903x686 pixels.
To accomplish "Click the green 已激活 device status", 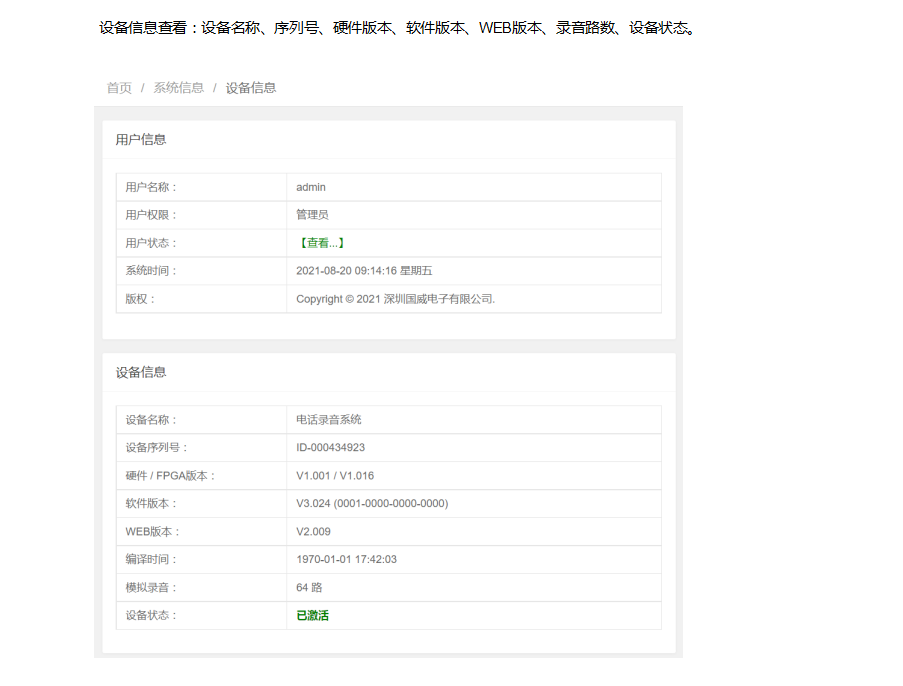I will coord(312,616).
